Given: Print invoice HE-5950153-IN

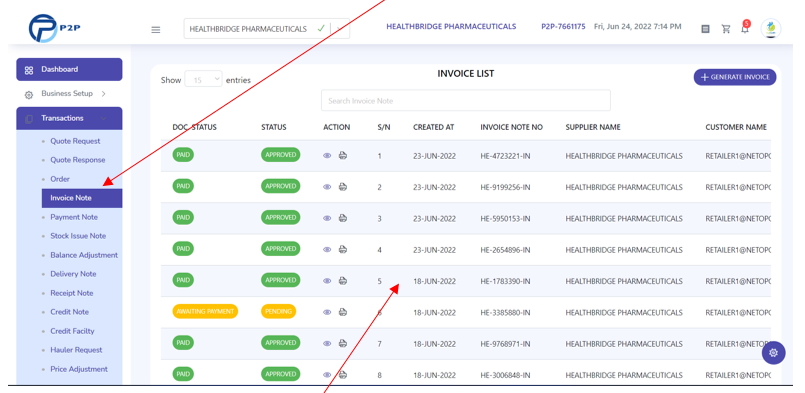Looking at the screenshot, I should (343, 218).
